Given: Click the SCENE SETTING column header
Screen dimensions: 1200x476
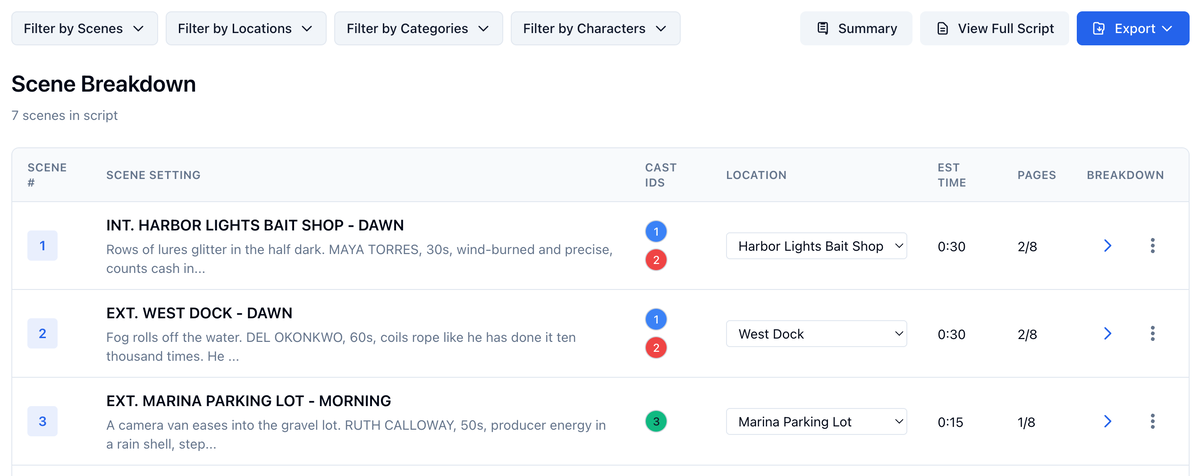Looking at the screenshot, I should 153,175.
